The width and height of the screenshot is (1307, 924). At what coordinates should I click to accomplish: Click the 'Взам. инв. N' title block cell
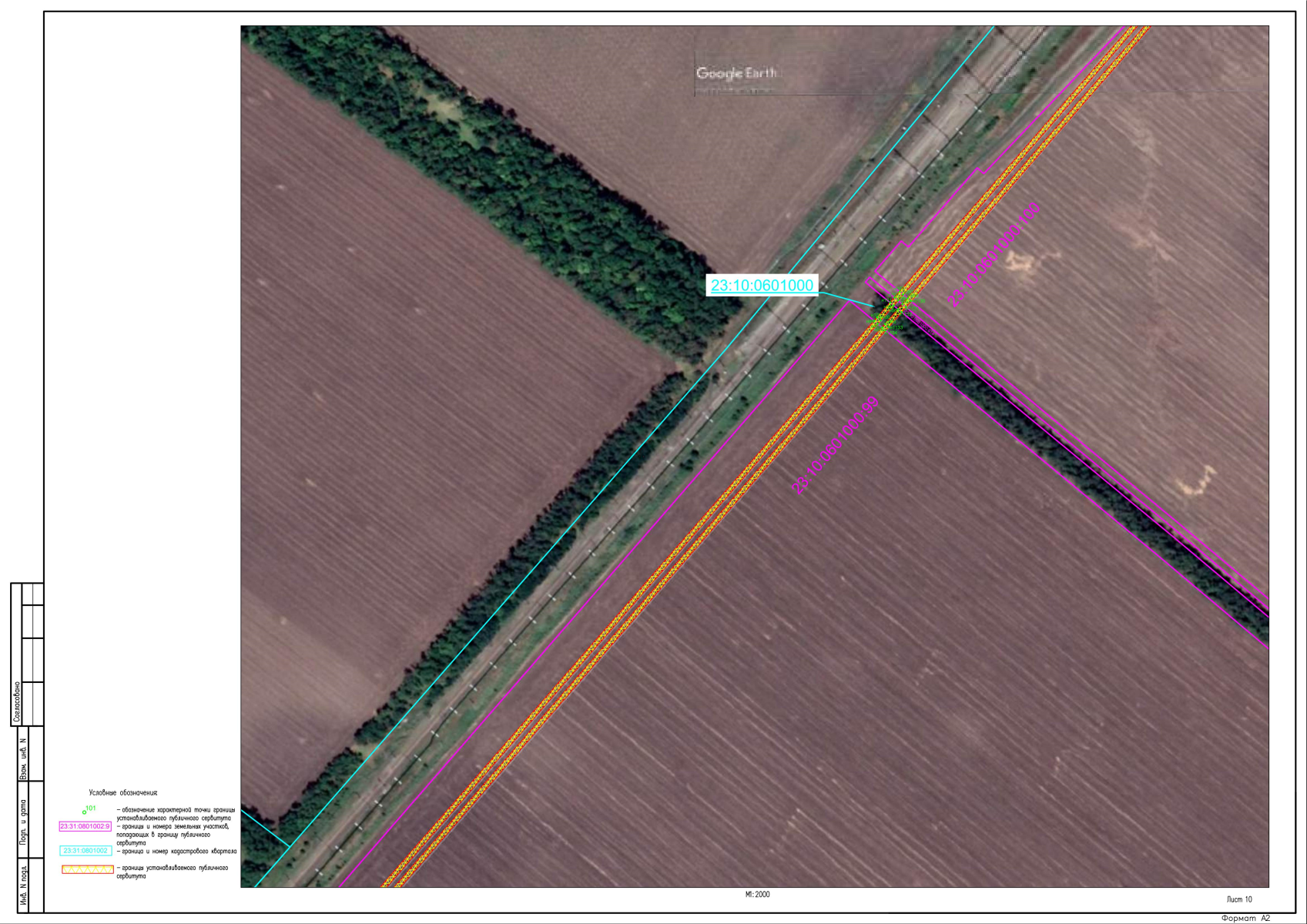(23, 758)
